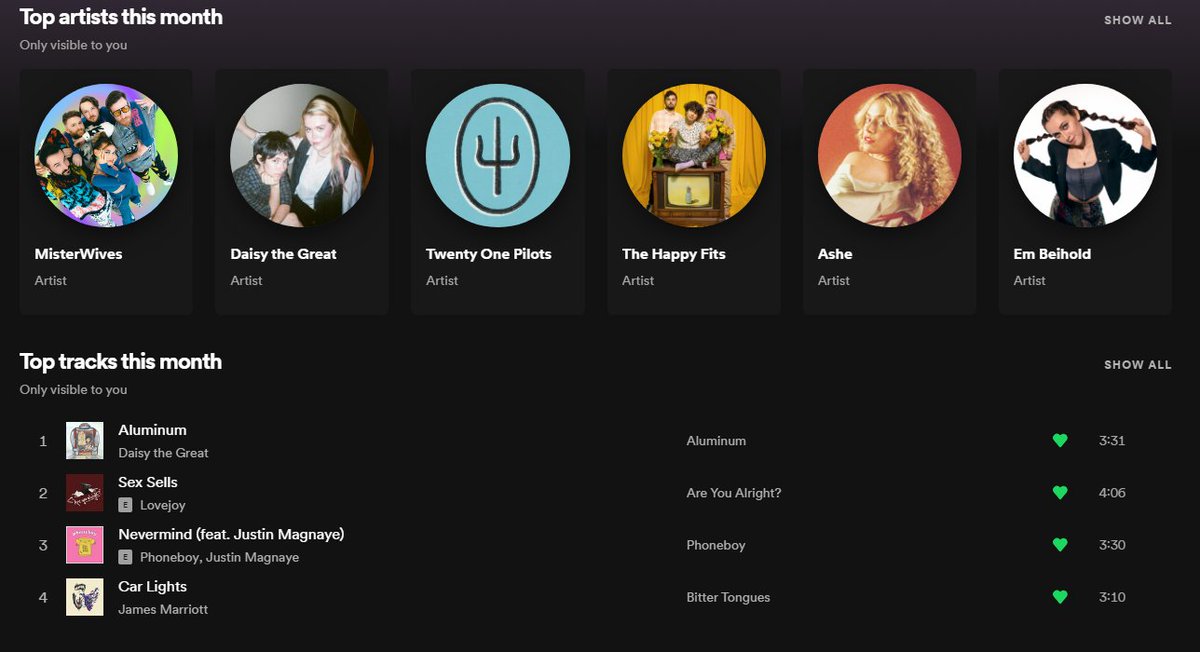Open the Aluminum album link

[x=716, y=441]
